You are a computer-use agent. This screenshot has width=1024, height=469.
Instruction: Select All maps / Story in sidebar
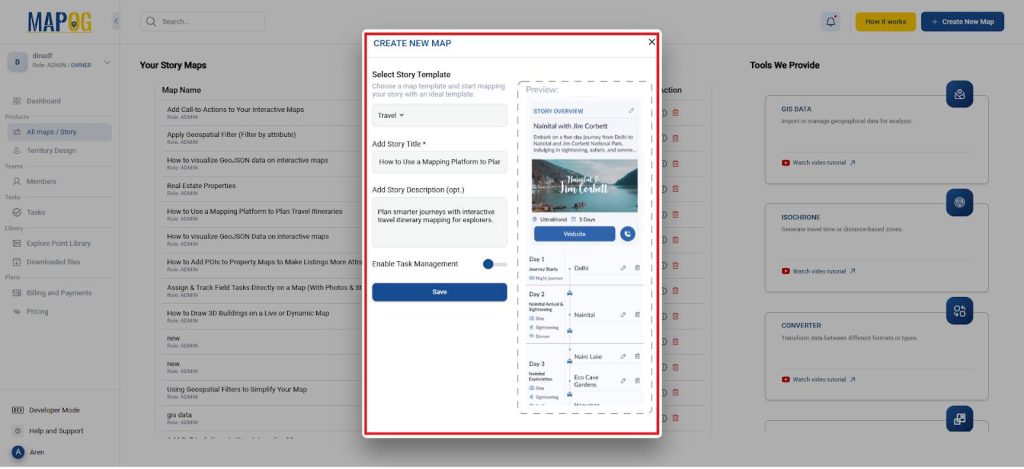(59, 132)
